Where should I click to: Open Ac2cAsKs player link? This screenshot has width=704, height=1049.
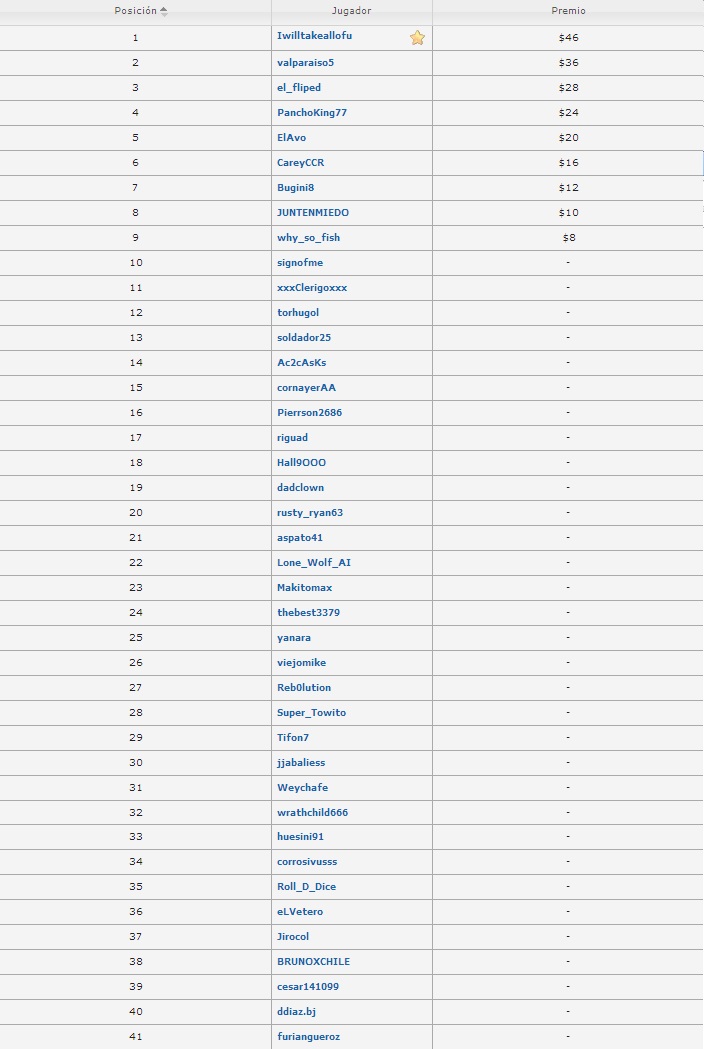click(301, 362)
